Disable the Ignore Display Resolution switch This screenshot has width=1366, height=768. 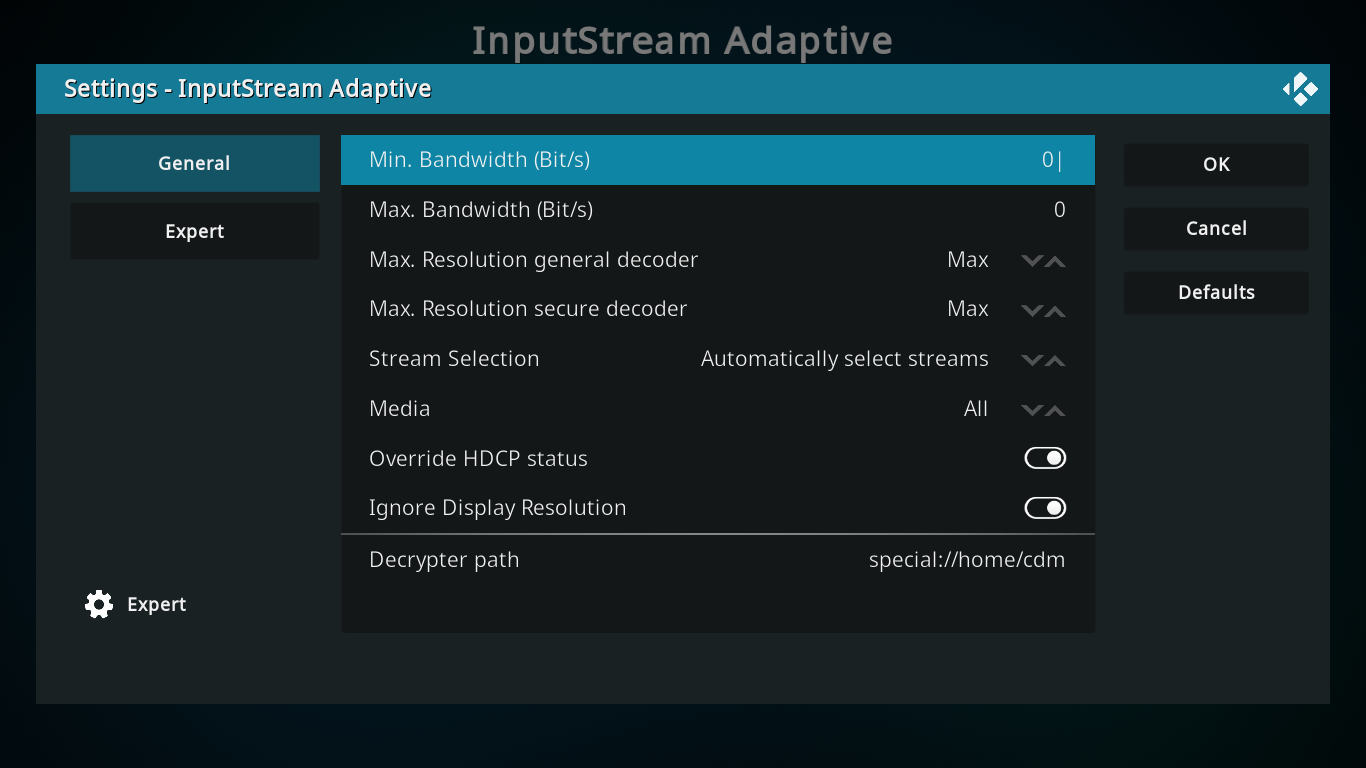[1045, 508]
